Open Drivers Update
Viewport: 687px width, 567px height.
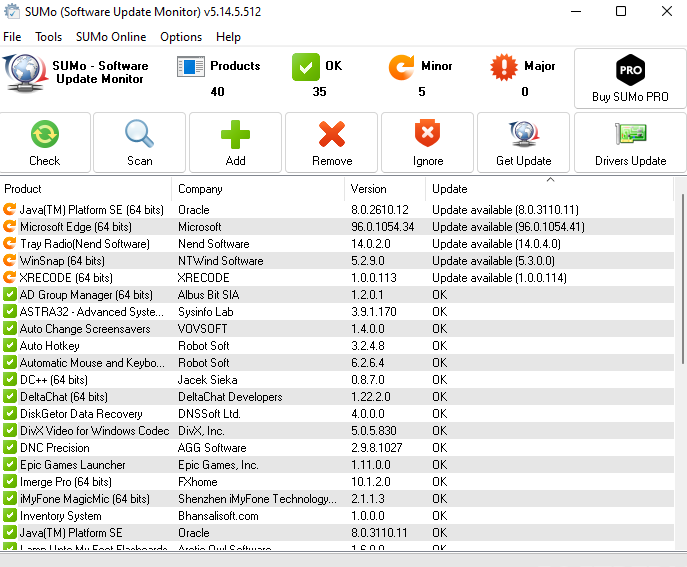(630, 142)
